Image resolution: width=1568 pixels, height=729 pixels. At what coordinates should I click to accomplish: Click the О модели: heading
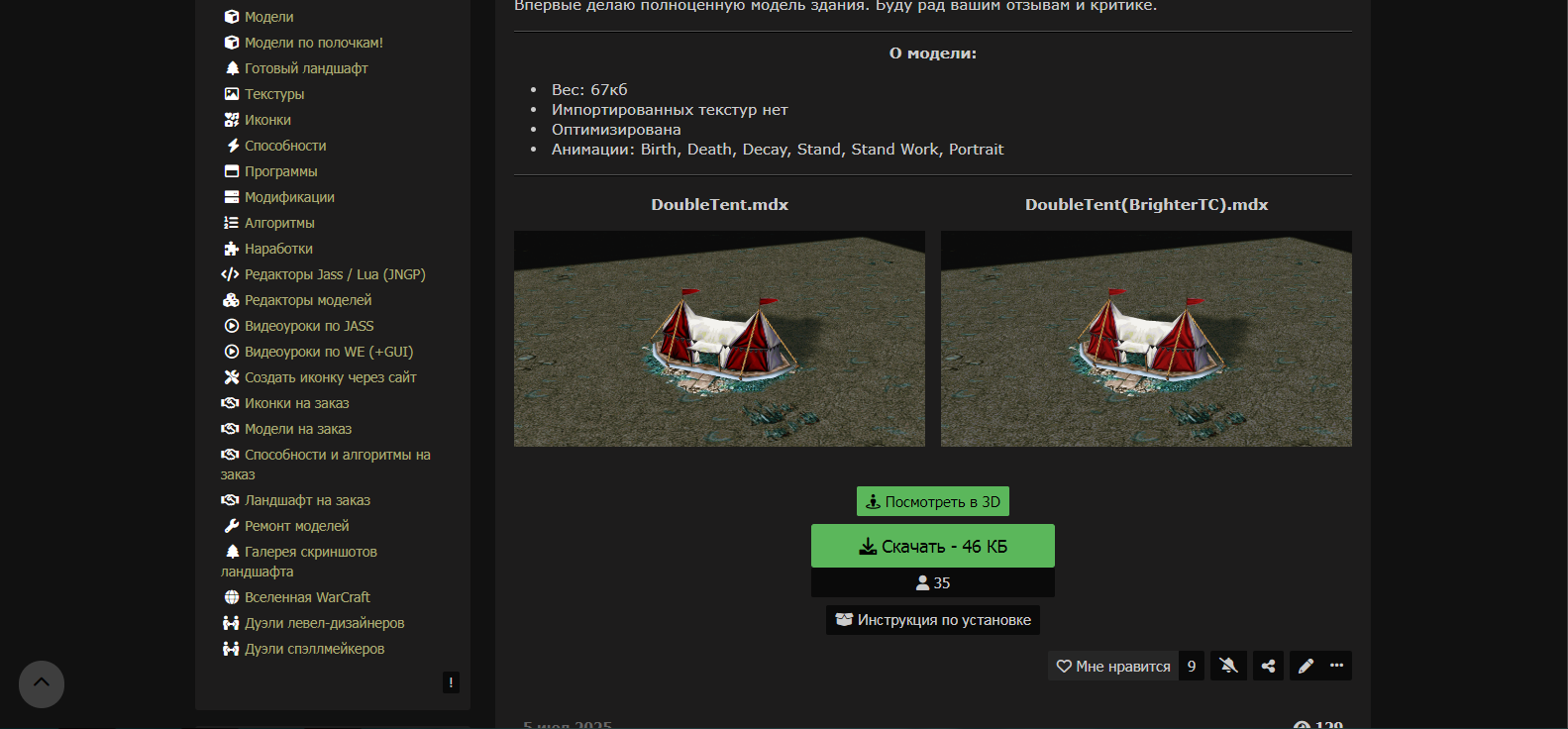933,52
